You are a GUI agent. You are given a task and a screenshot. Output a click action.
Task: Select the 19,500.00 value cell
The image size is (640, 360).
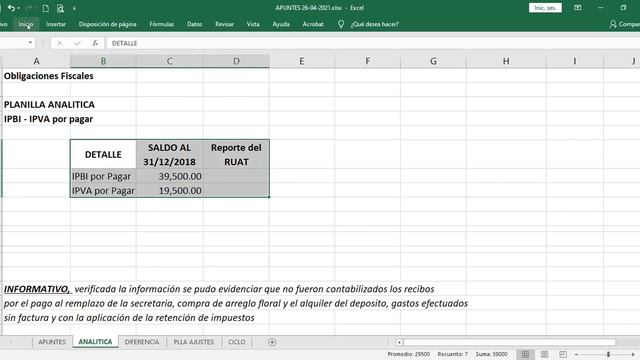click(x=169, y=191)
